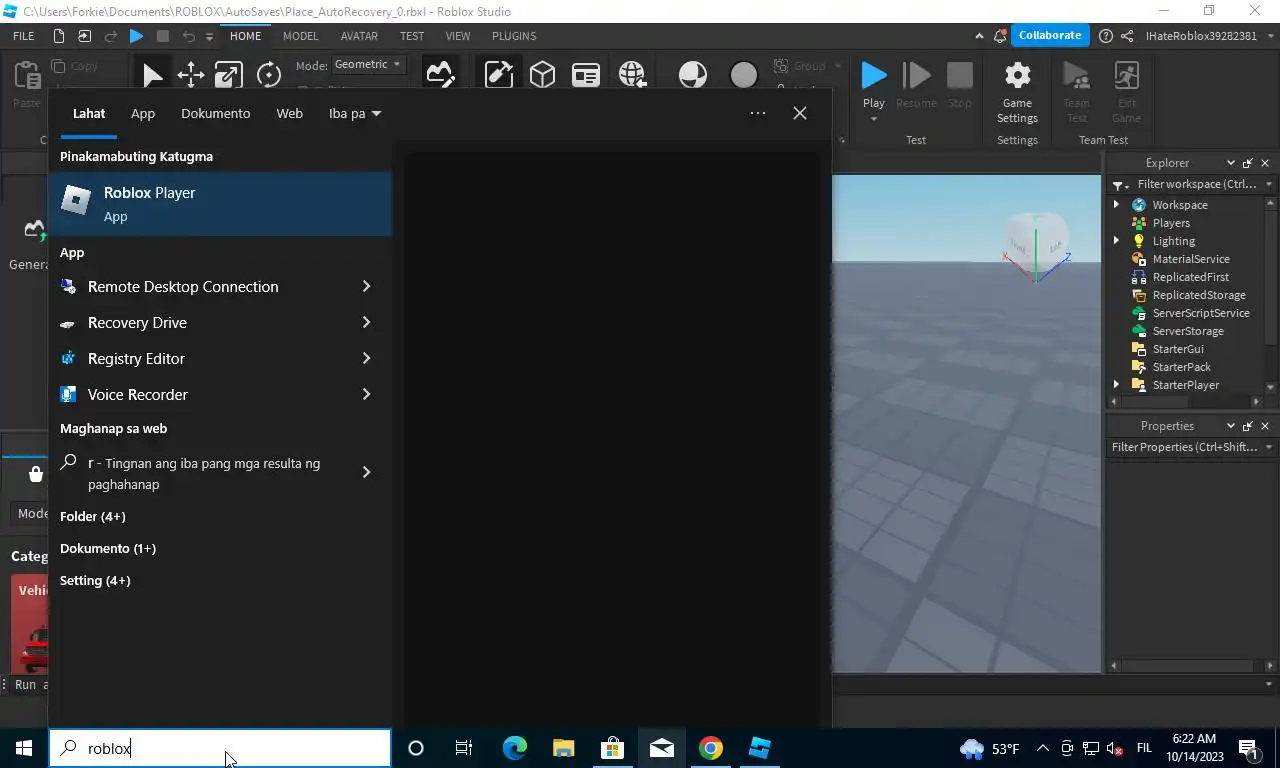This screenshot has width=1280, height=768.
Task: Click the Import 3D globe icon
Action: point(632,75)
